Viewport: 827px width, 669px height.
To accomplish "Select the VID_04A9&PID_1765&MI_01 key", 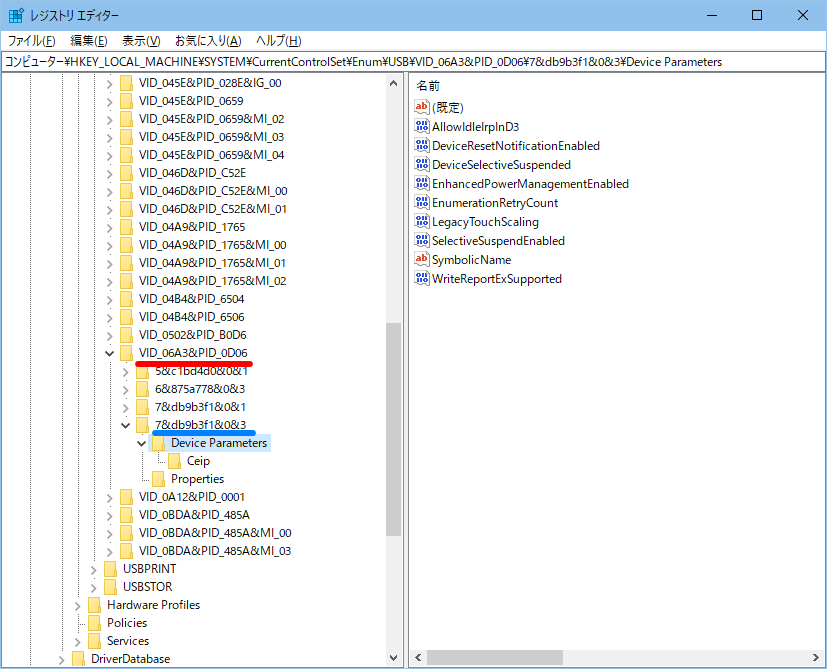I will point(212,263).
